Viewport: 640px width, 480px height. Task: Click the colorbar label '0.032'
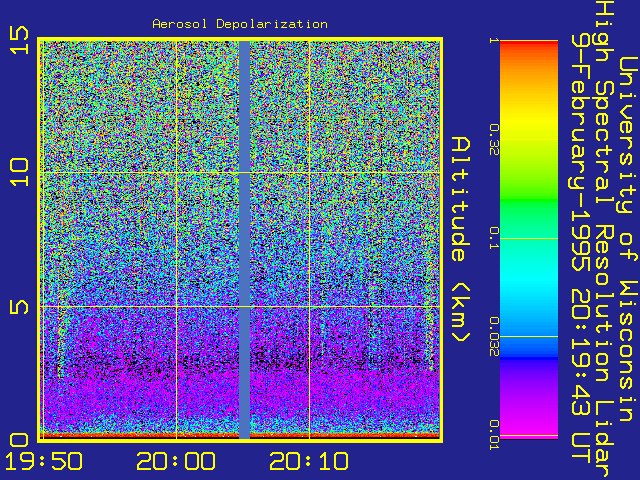point(494,336)
